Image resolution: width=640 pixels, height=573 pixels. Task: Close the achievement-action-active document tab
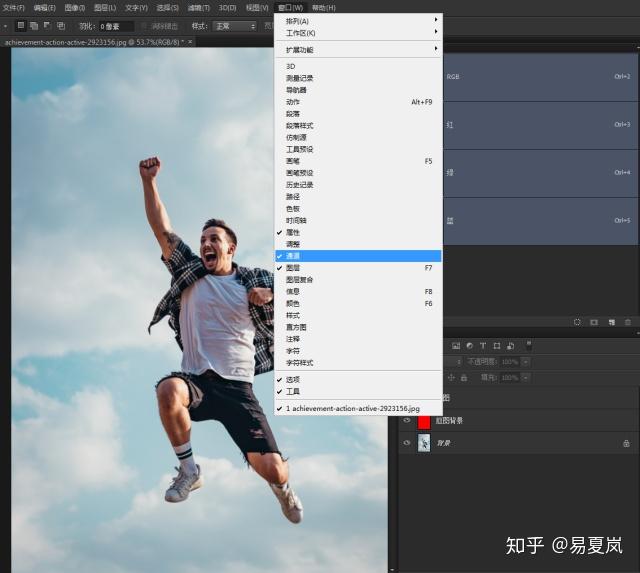(190, 42)
